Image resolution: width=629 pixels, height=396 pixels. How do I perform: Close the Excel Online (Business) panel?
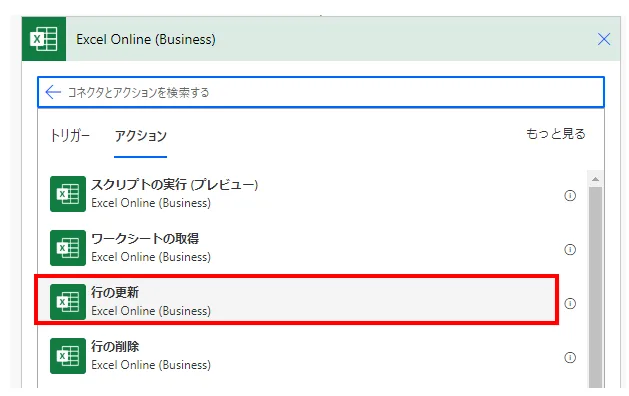point(604,39)
